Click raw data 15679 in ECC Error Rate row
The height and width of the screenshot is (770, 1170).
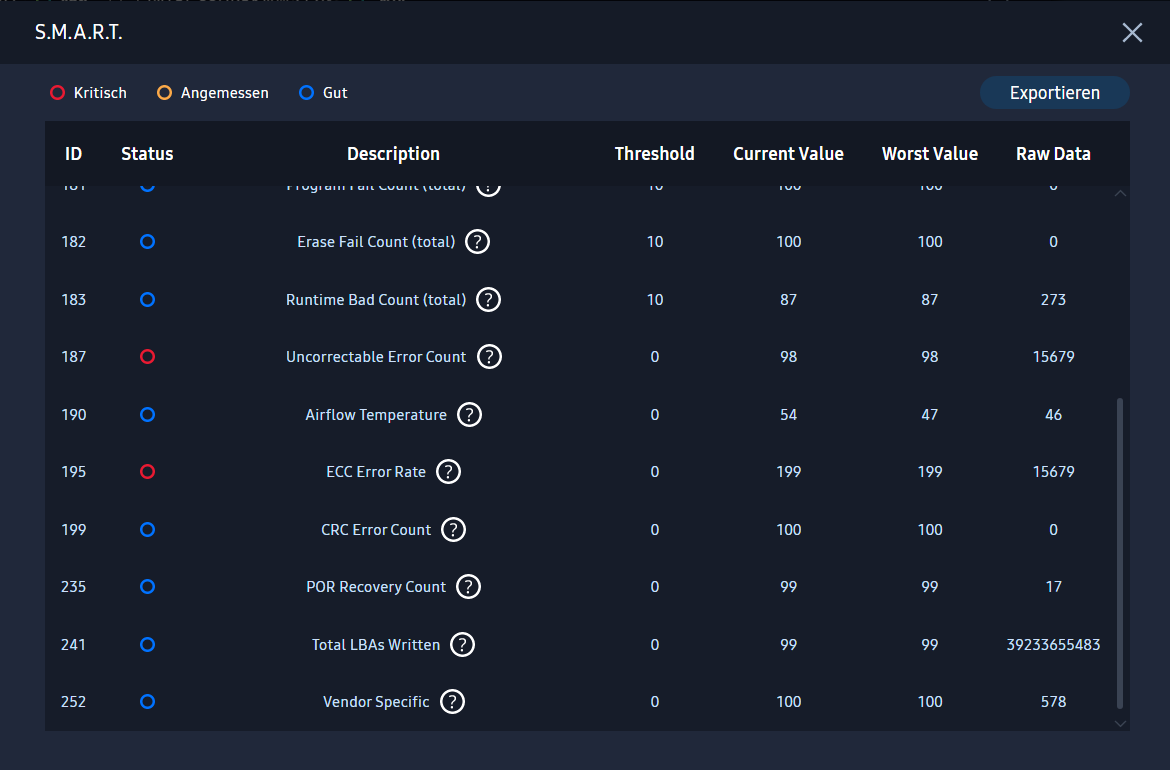pos(1053,472)
